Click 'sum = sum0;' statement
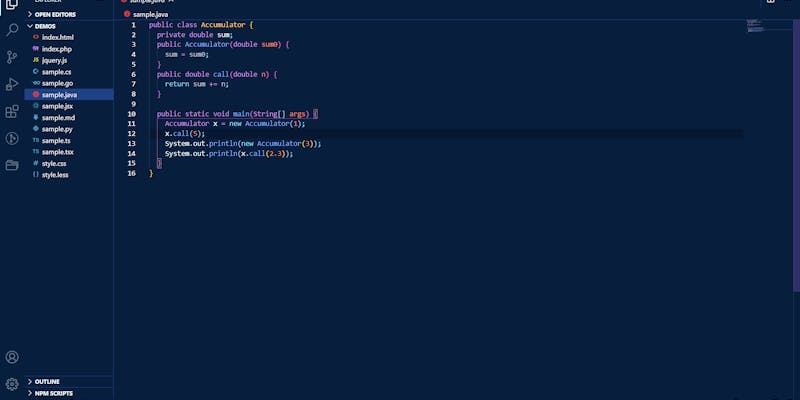The width and height of the screenshot is (800, 400). [x=187, y=55]
